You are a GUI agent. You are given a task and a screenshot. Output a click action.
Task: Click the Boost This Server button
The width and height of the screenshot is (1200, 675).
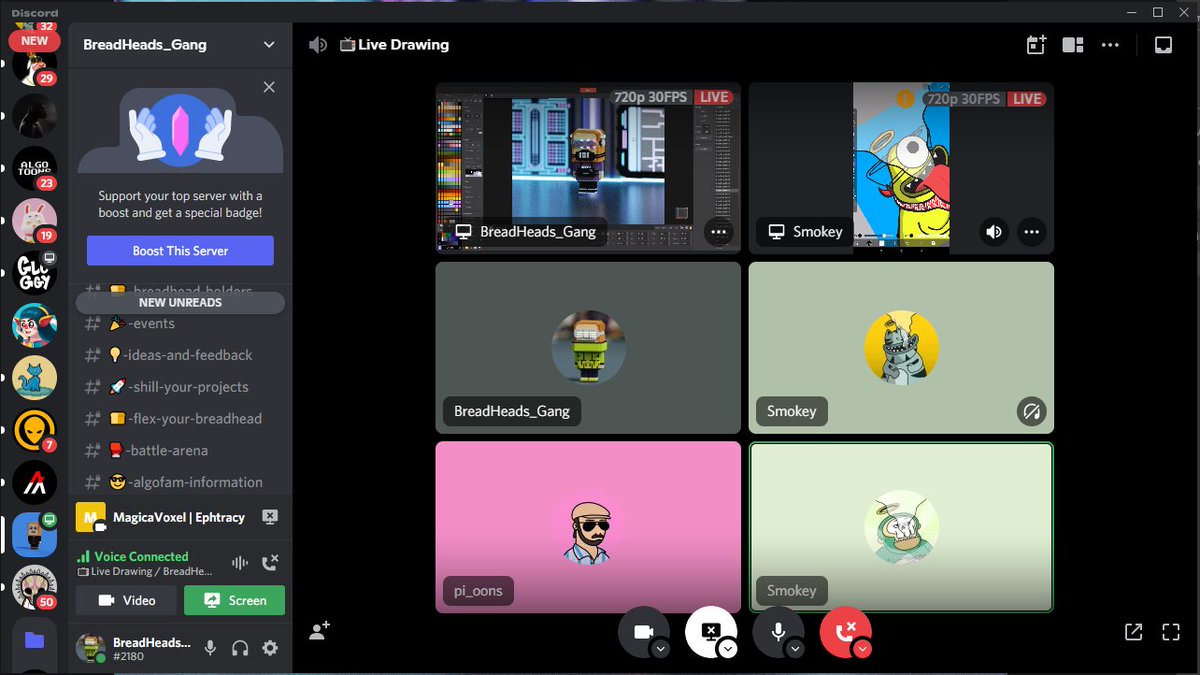point(180,251)
